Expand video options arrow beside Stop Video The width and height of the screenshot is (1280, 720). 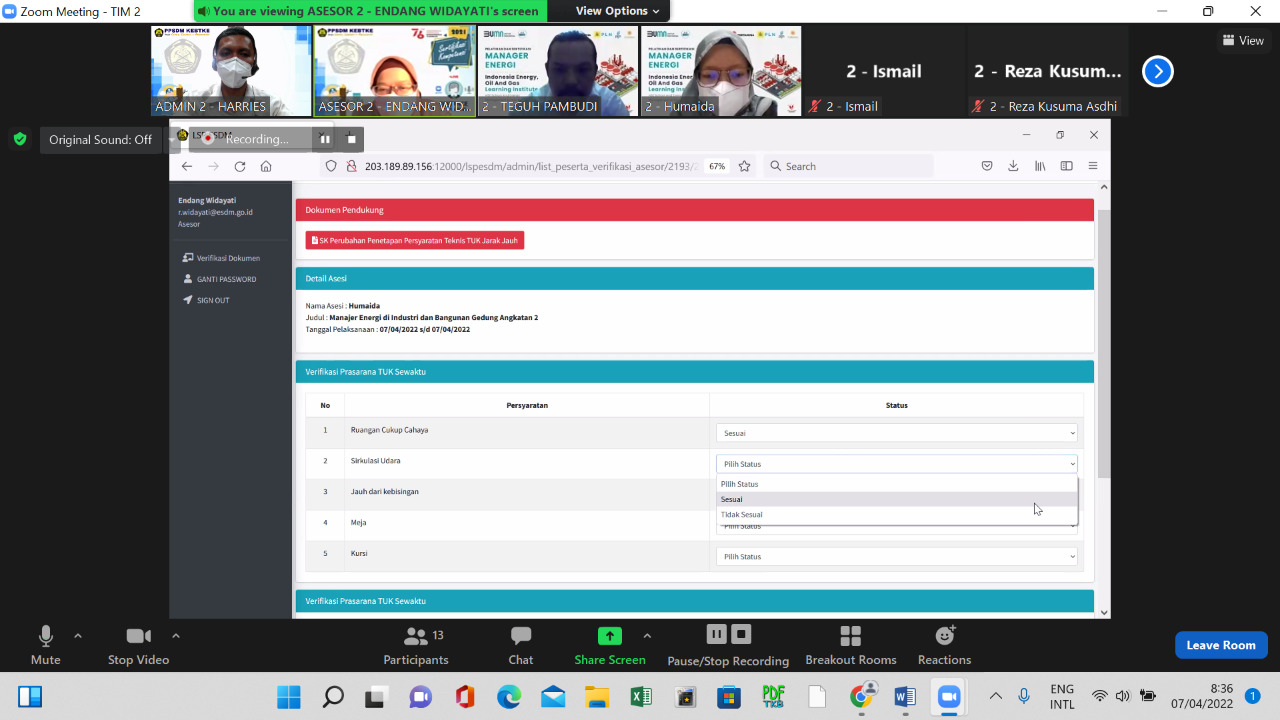tap(176, 636)
